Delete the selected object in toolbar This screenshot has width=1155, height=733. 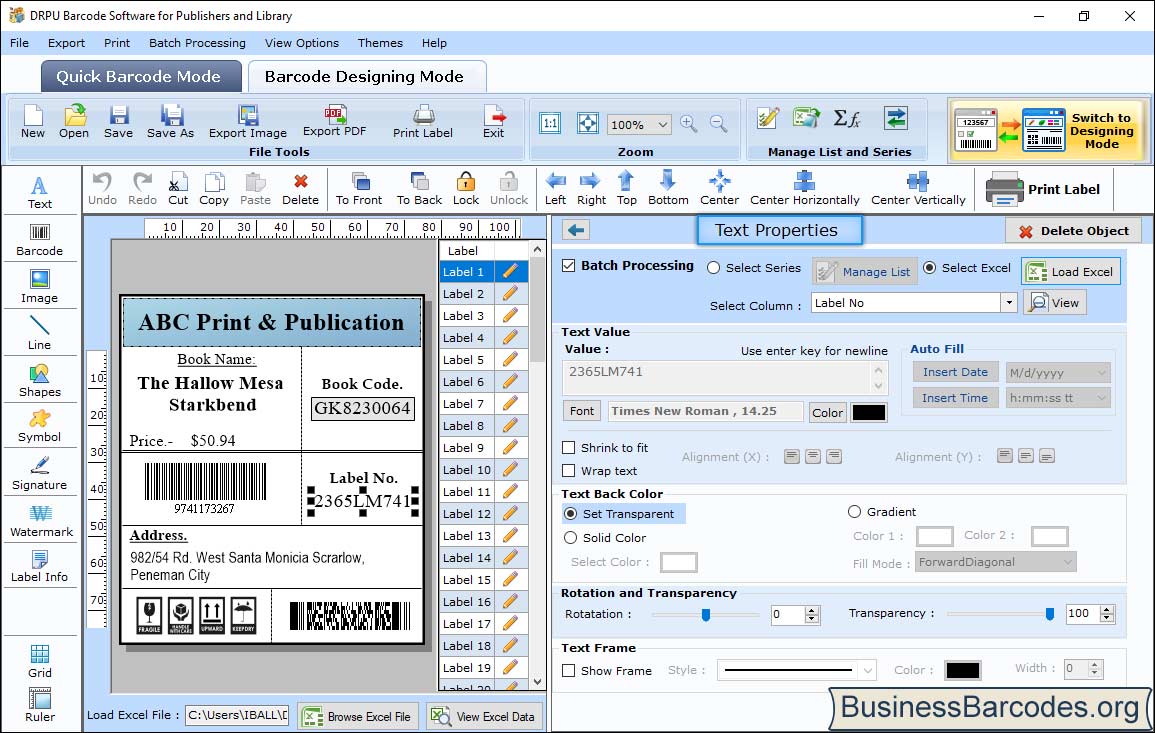coord(301,189)
